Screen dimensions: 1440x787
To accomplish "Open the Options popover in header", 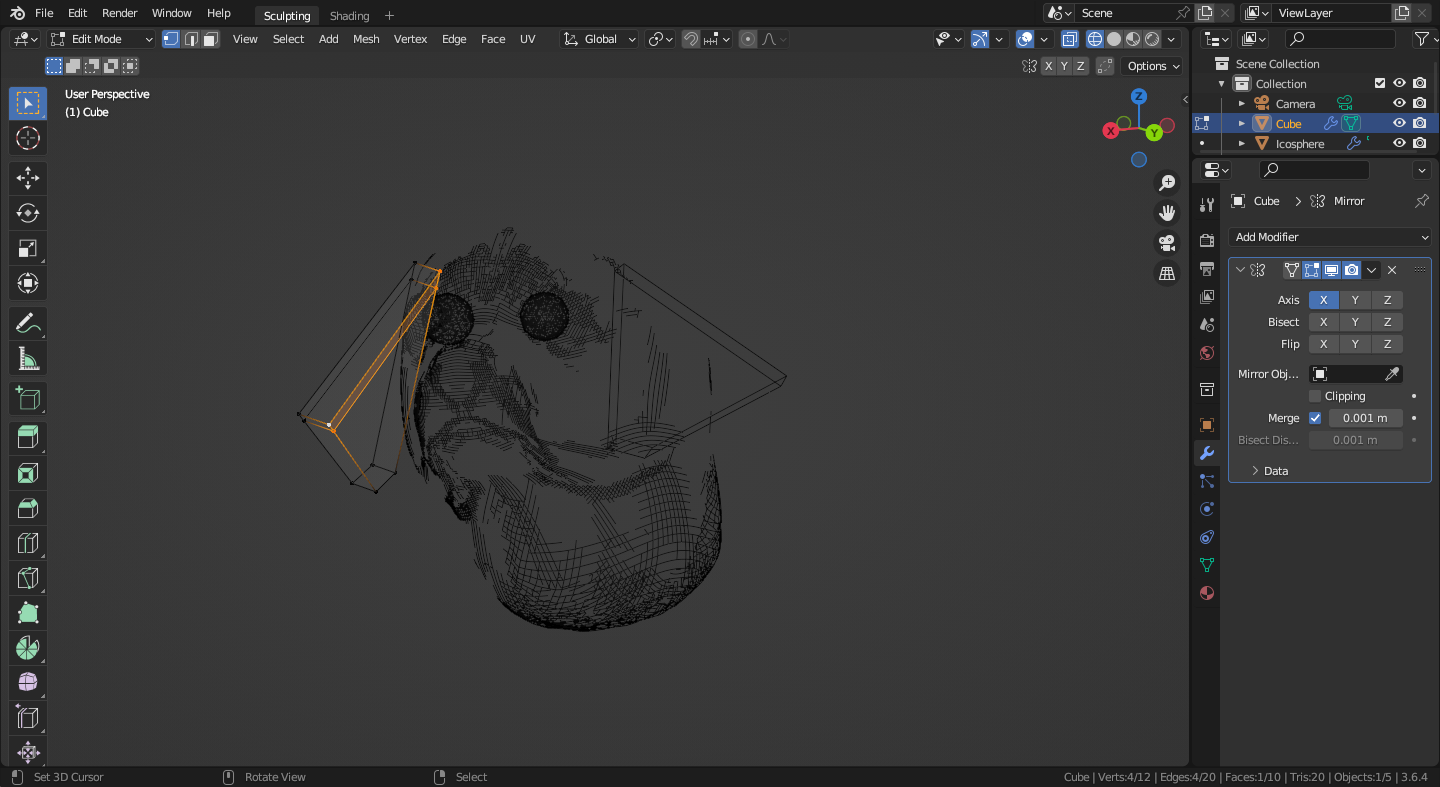I will point(1153,66).
